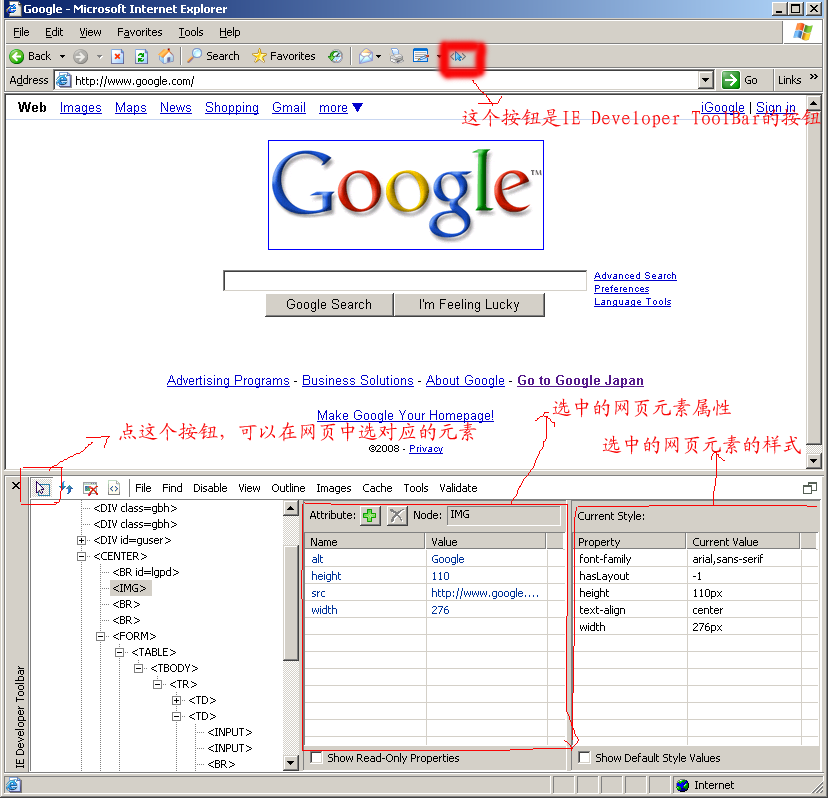Activate the select element by click tool
The height and width of the screenshot is (798, 828).
pyautogui.click(x=42, y=488)
